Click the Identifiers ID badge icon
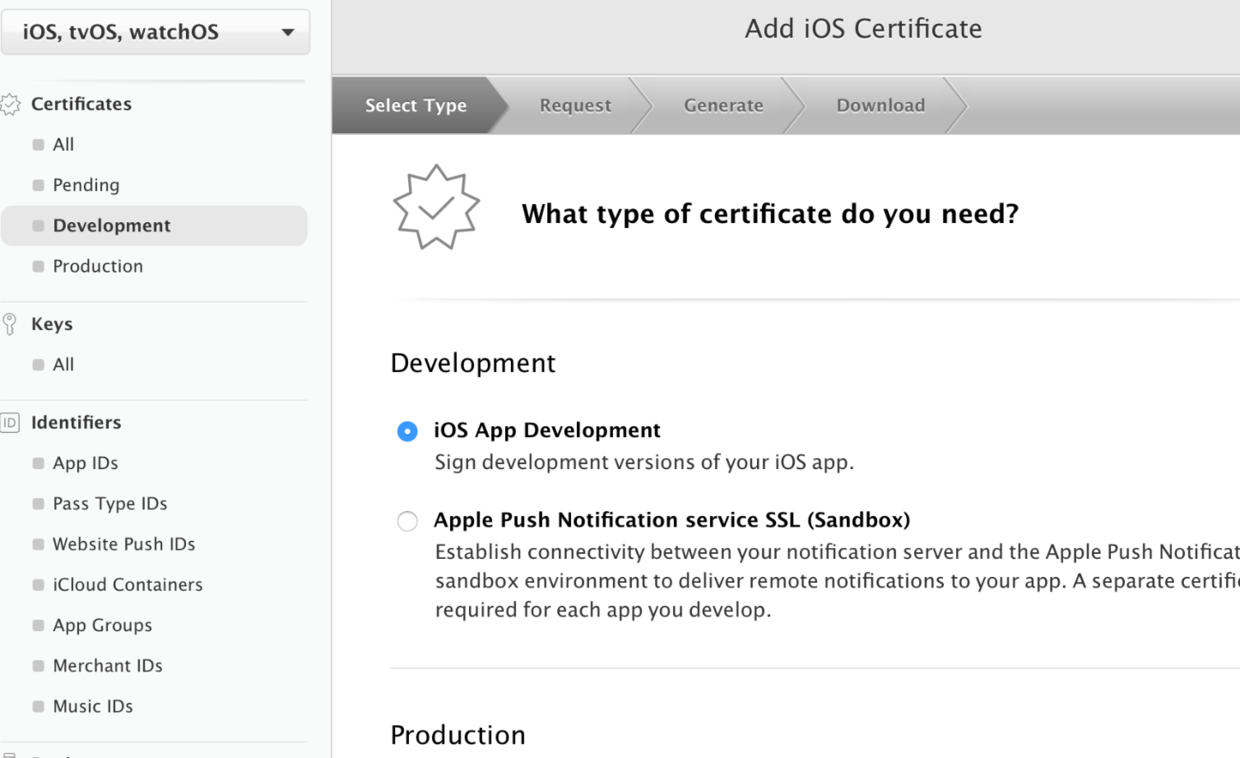This screenshot has width=1240, height=758. coord(10,423)
